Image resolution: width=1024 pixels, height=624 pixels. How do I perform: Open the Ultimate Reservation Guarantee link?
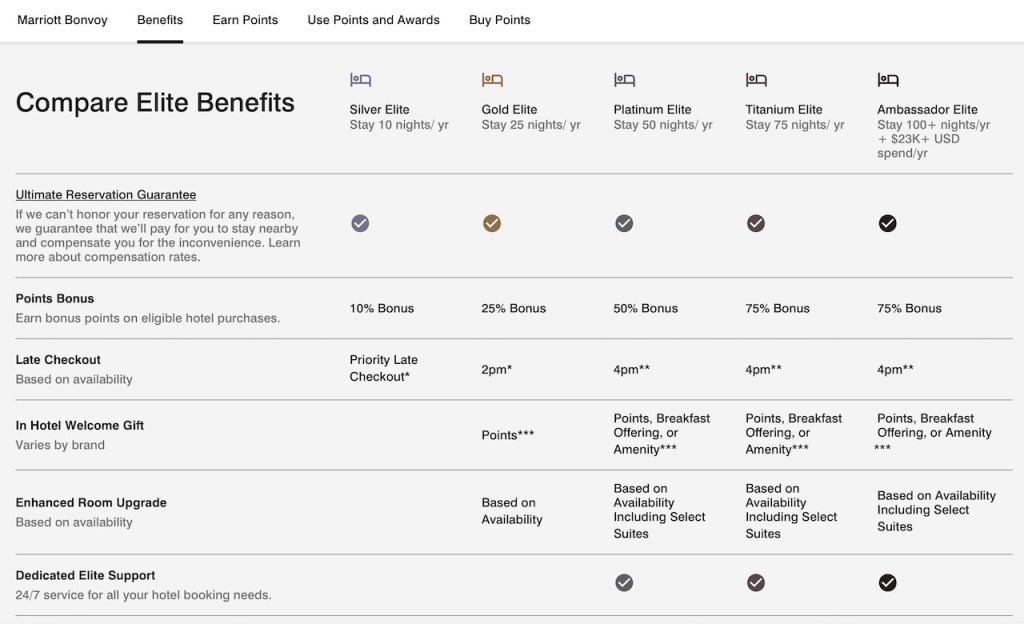[106, 195]
